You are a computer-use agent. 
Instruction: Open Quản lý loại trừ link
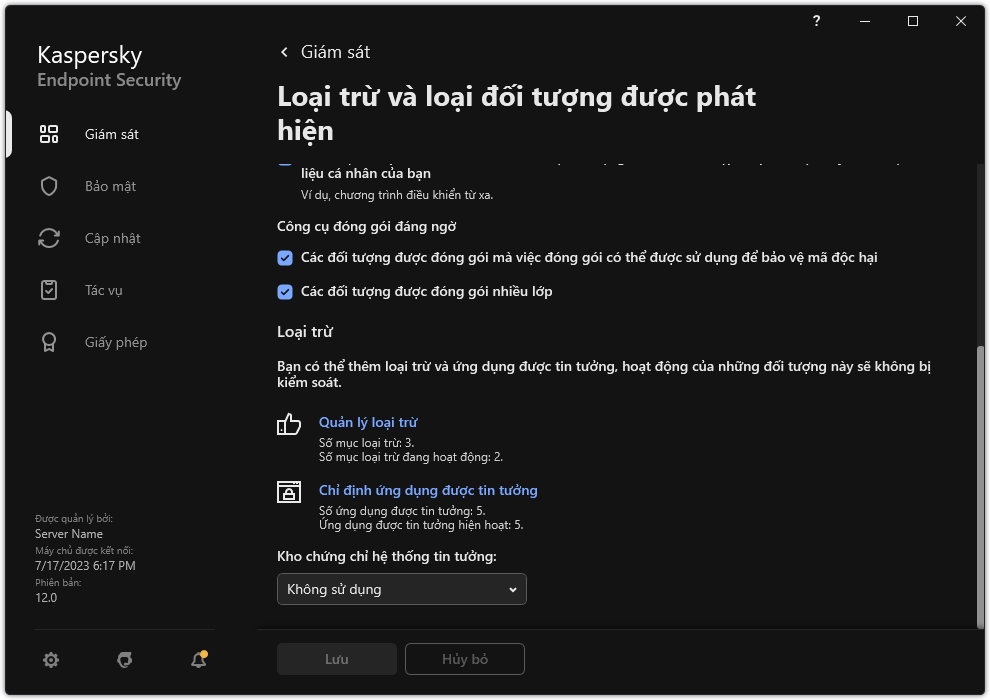point(367,422)
